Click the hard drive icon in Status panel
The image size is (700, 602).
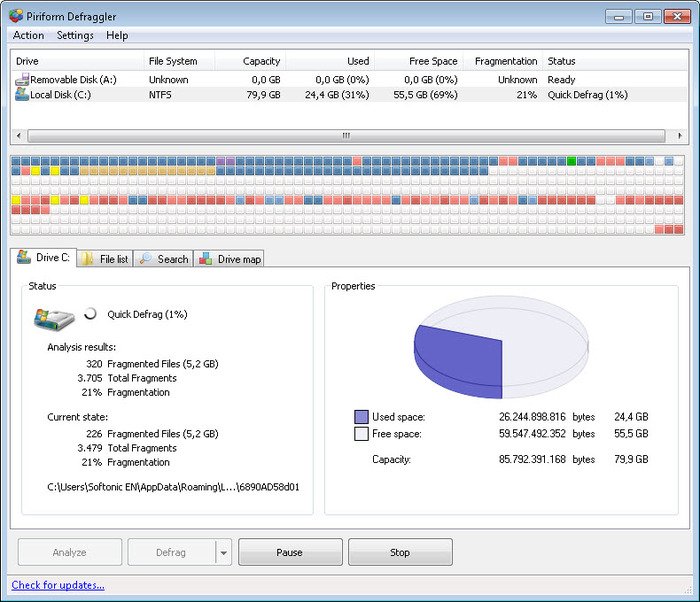pos(54,319)
